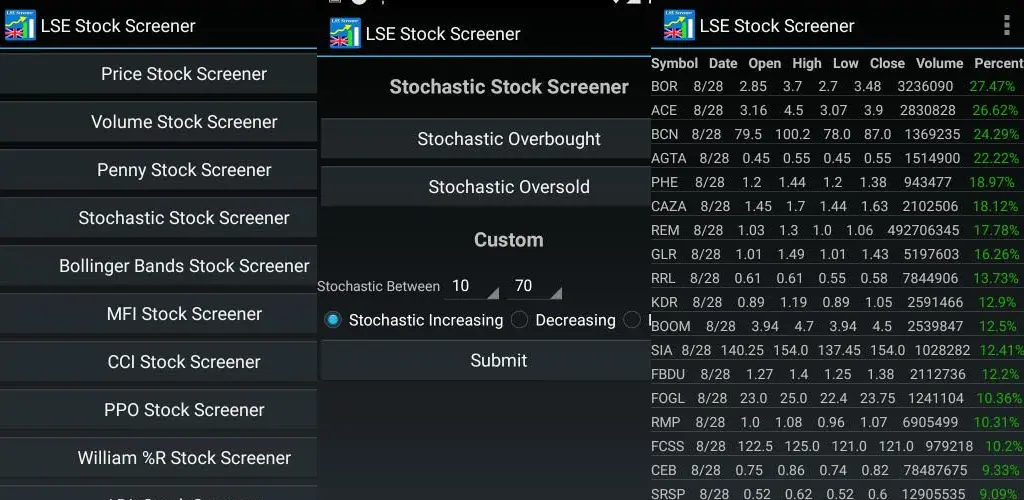The width and height of the screenshot is (1024, 500).
Task: Tap close price 154.0 in SIA row
Action: 888,351
